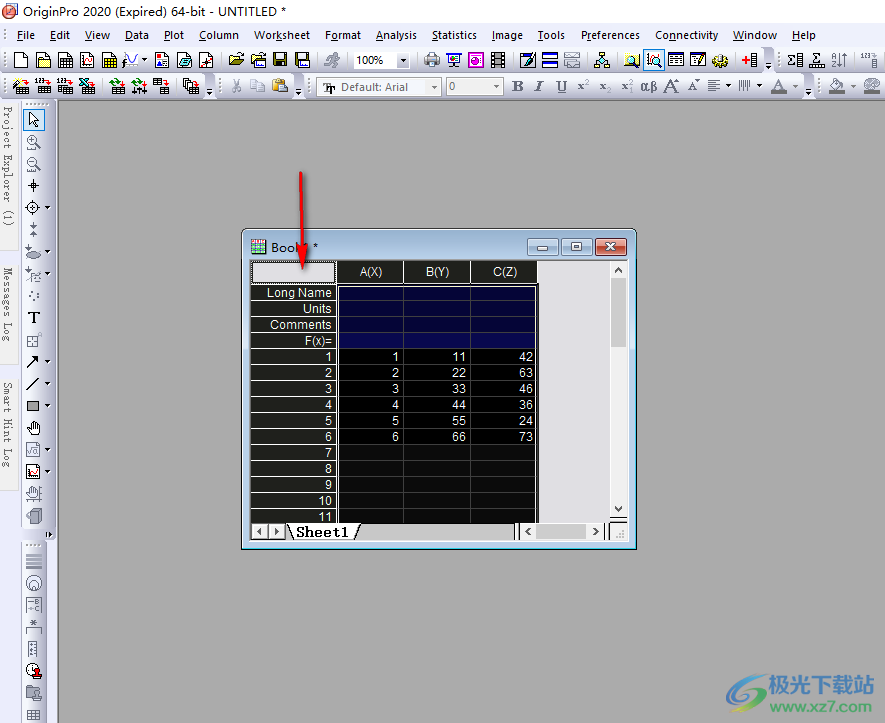This screenshot has height=723, width=885.
Task: Toggle Italic formatting
Action: click(x=539, y=86)
